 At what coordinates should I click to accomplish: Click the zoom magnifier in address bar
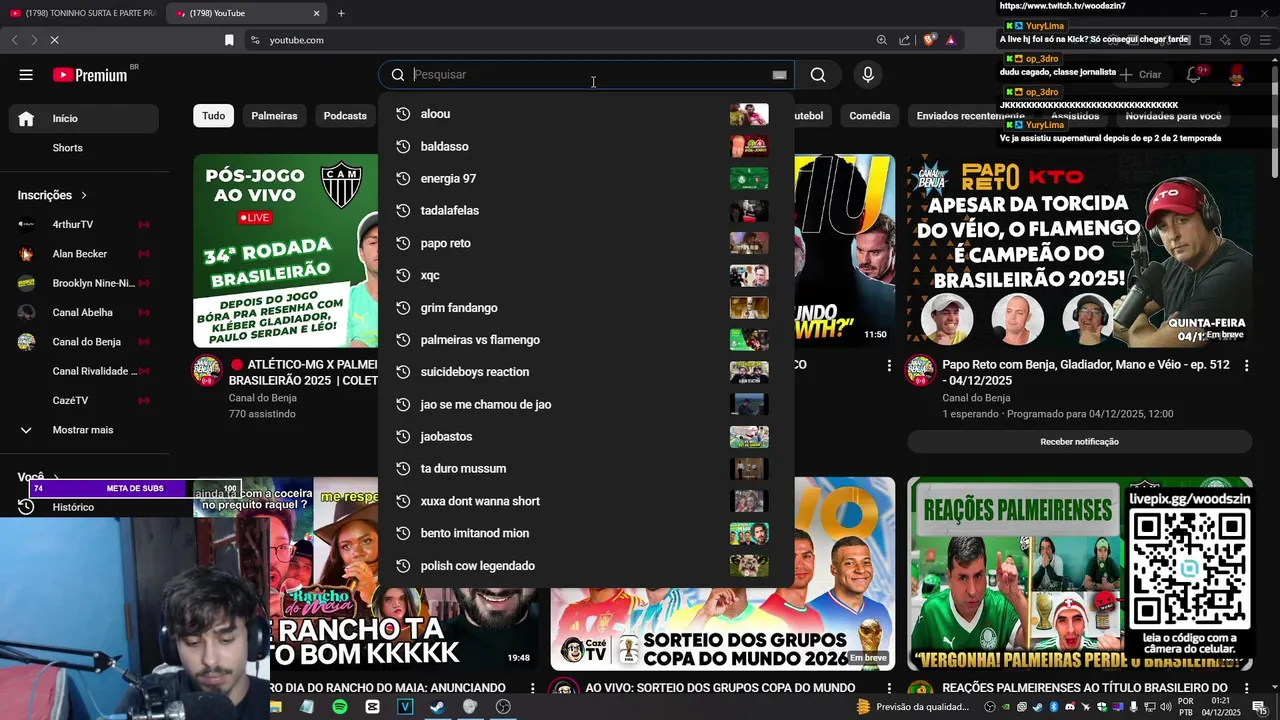[x=881, y=40]
